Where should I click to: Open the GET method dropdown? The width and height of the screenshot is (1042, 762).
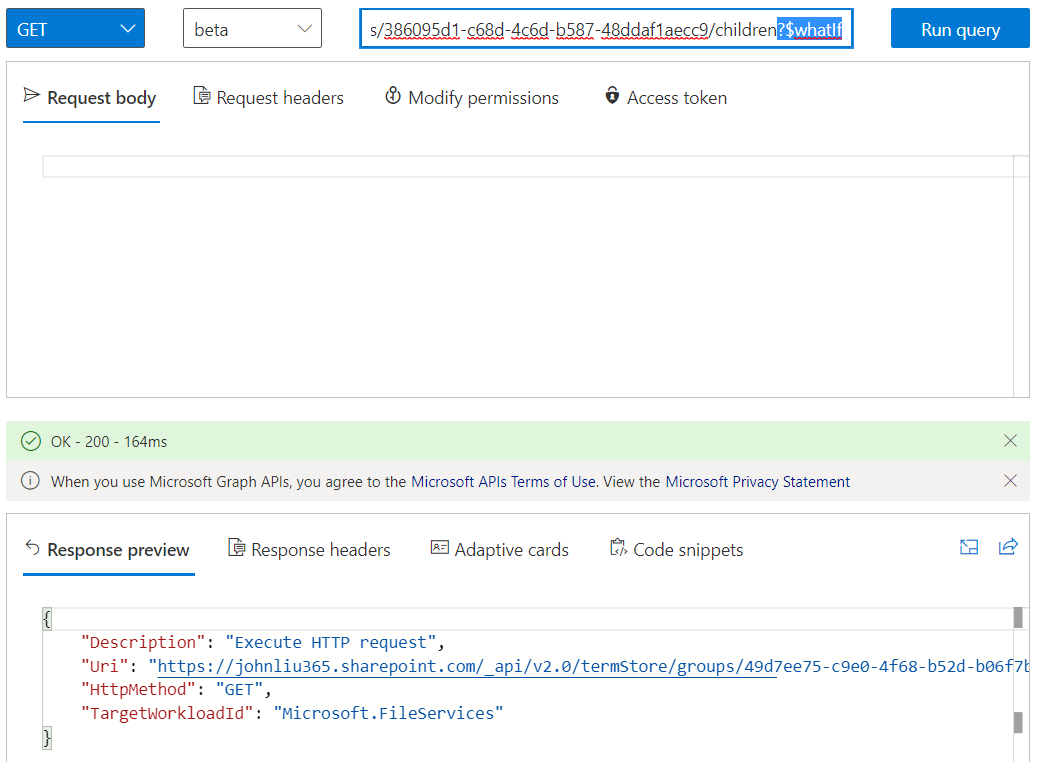pos(75,29)
